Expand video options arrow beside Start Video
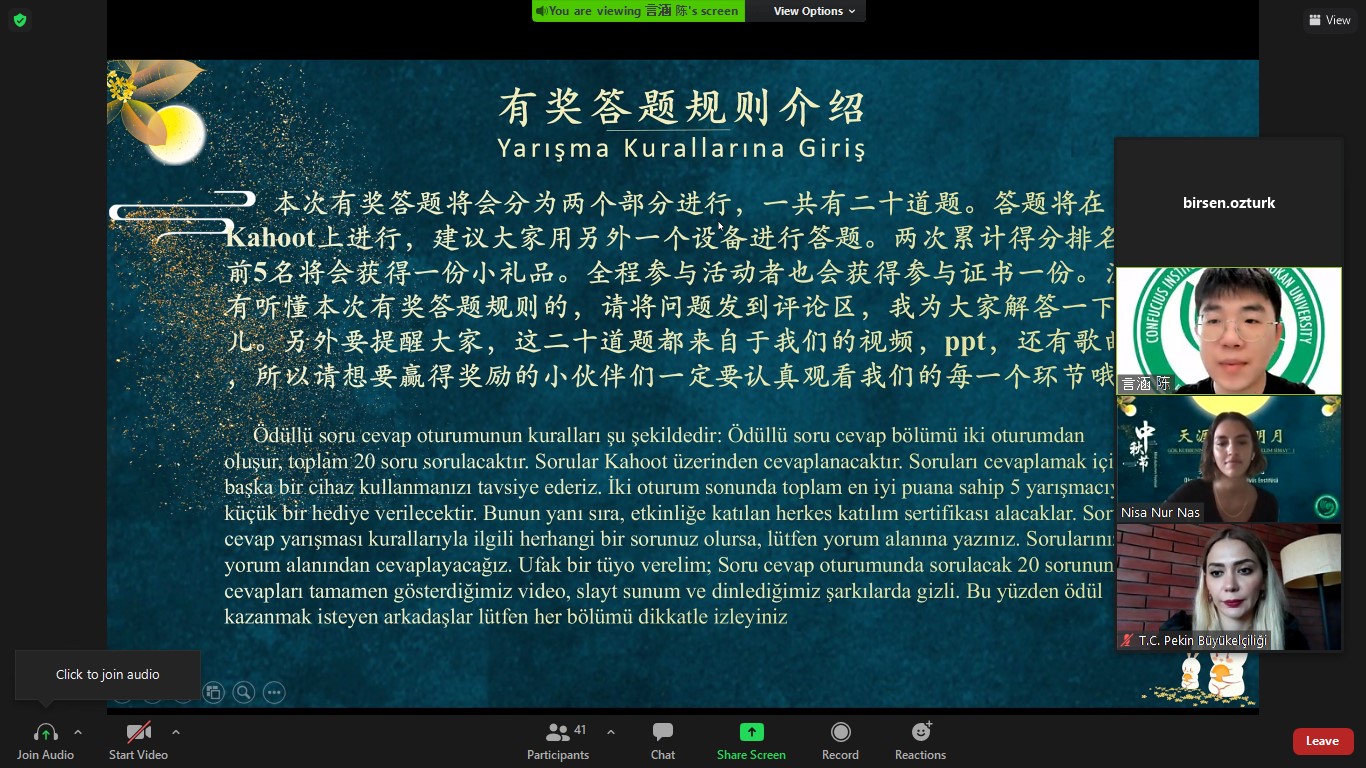The image size is (1366, 768). coord(176,732)
